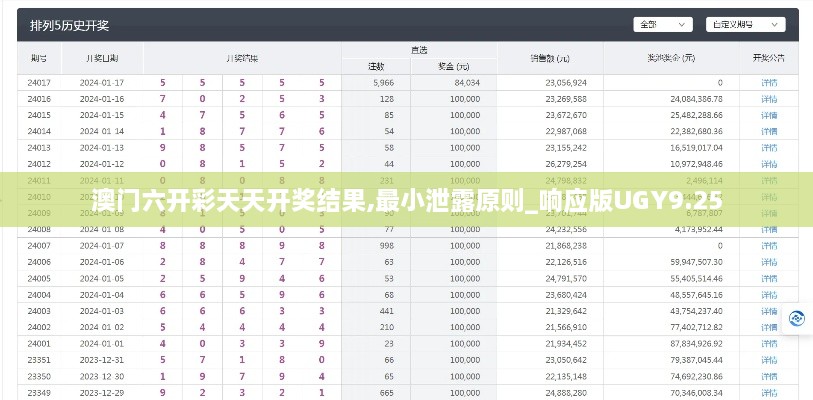The height and width of the screenshot is (400, 813).
Task: Open the floating blue assistant icon
Action: click(x=796, y=318)
